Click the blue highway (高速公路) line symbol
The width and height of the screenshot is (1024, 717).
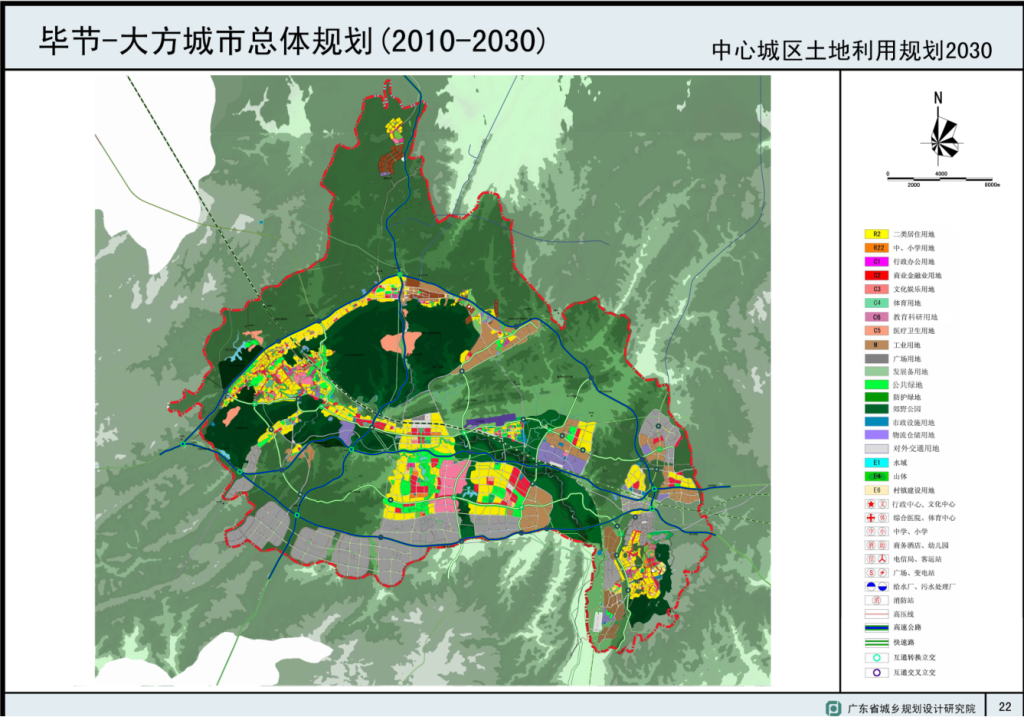point(877,628)
